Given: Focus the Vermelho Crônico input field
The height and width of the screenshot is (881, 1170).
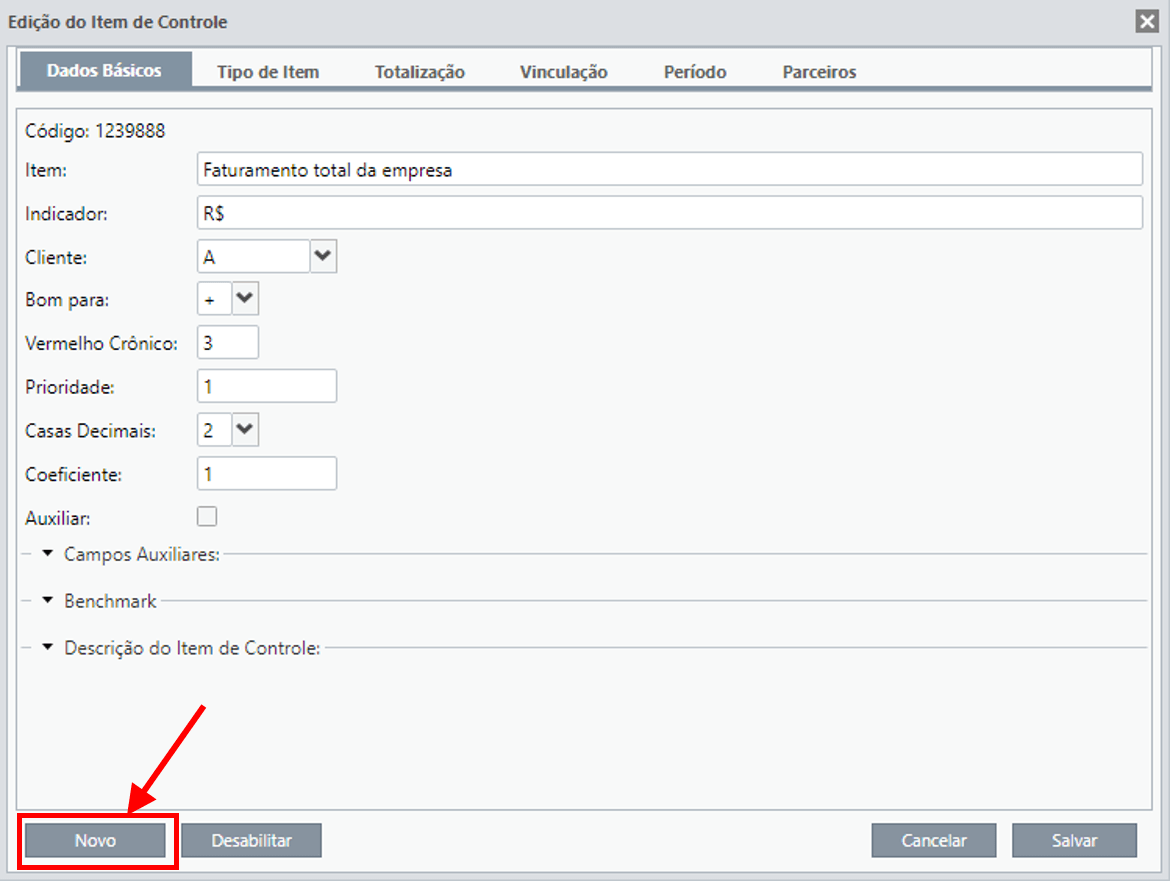Looking at the screenshot, I should [x=228, y=342].
